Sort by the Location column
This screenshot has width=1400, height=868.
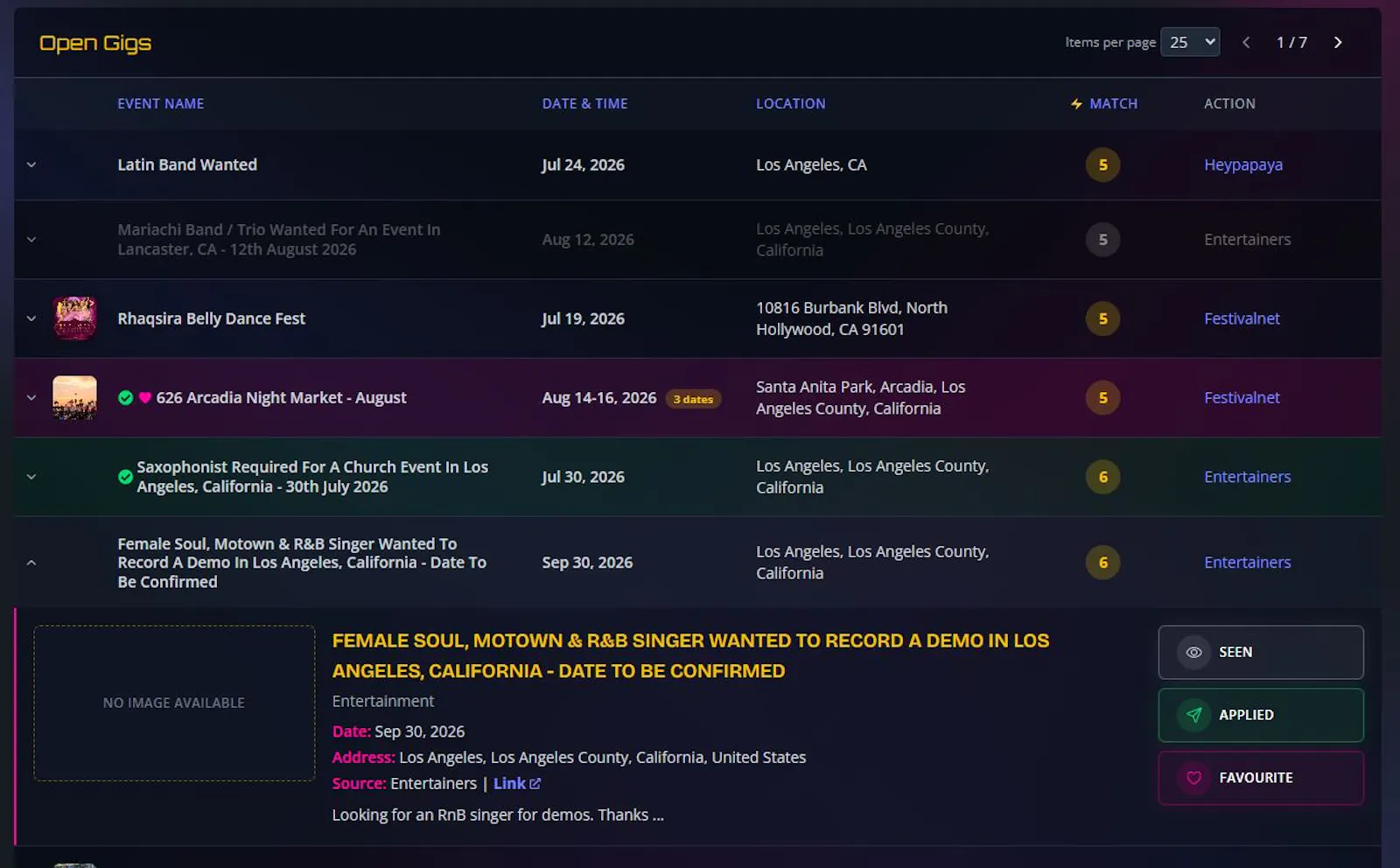click(x=791, y=103)
